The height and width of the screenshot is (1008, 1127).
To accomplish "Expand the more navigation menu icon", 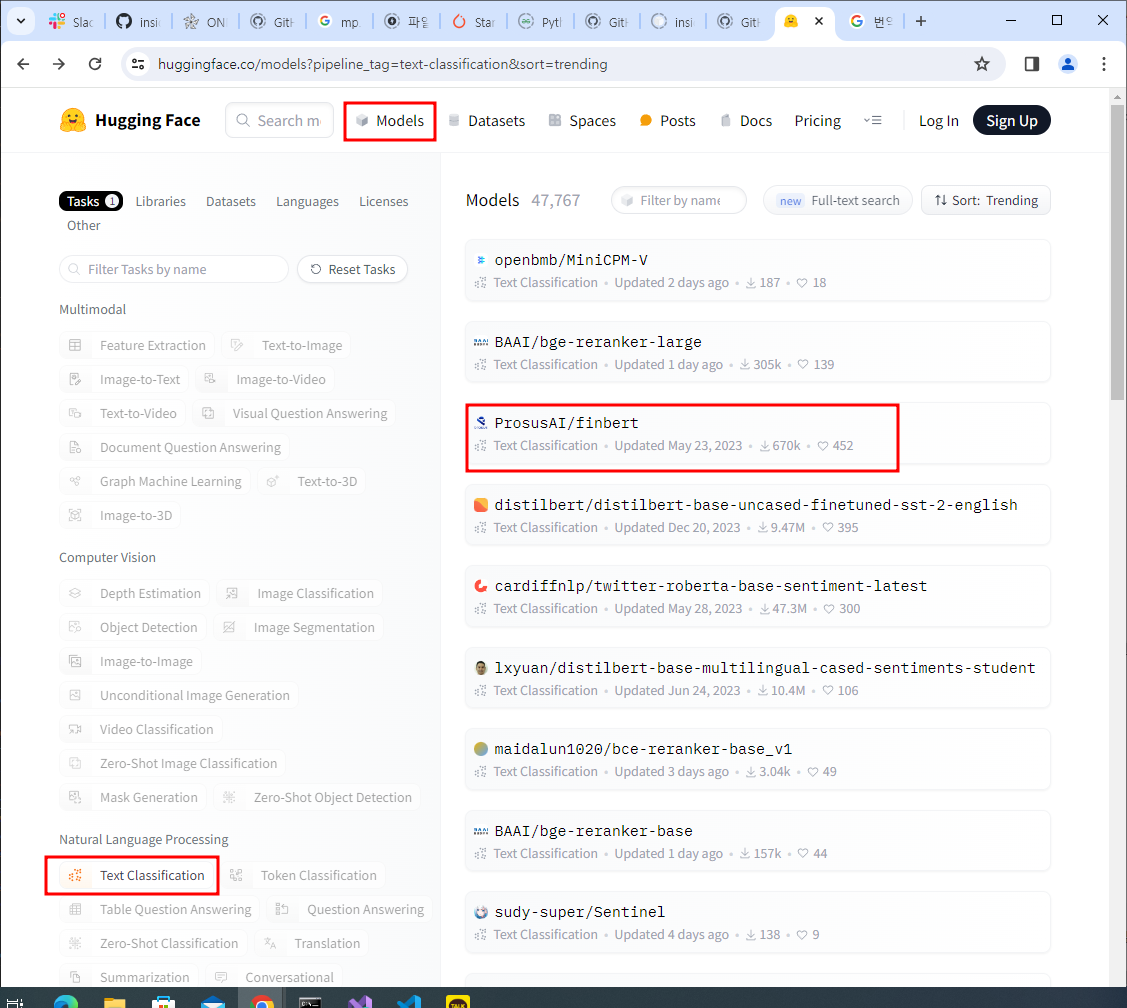I will [873, 120].
